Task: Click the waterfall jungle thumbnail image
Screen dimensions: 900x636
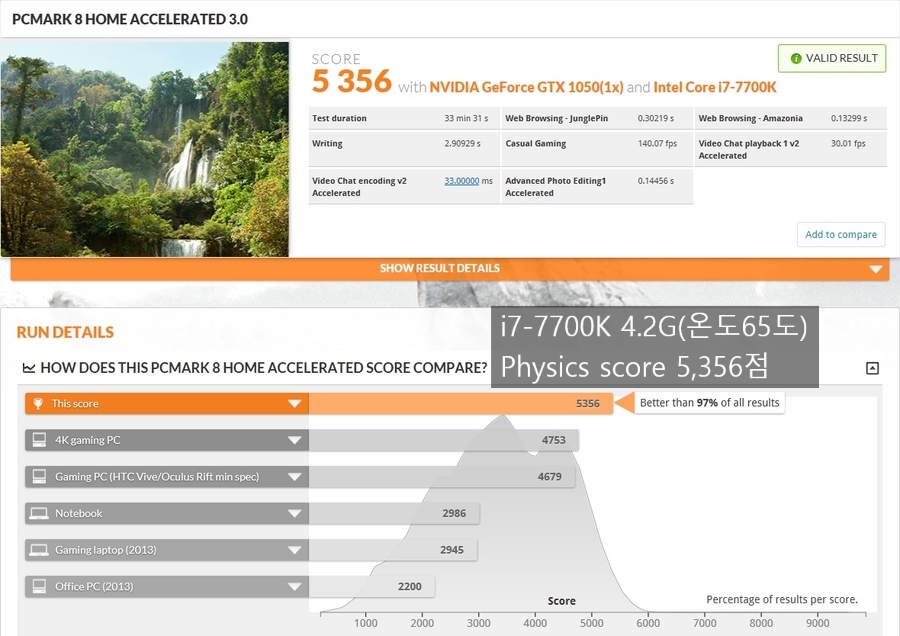Action: (x=145, y=149)
